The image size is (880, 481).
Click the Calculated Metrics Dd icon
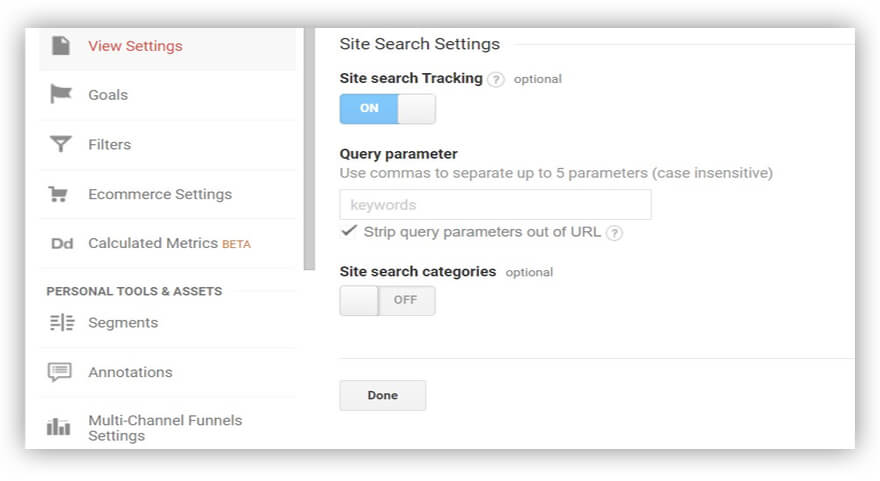[x=61, y=243]
